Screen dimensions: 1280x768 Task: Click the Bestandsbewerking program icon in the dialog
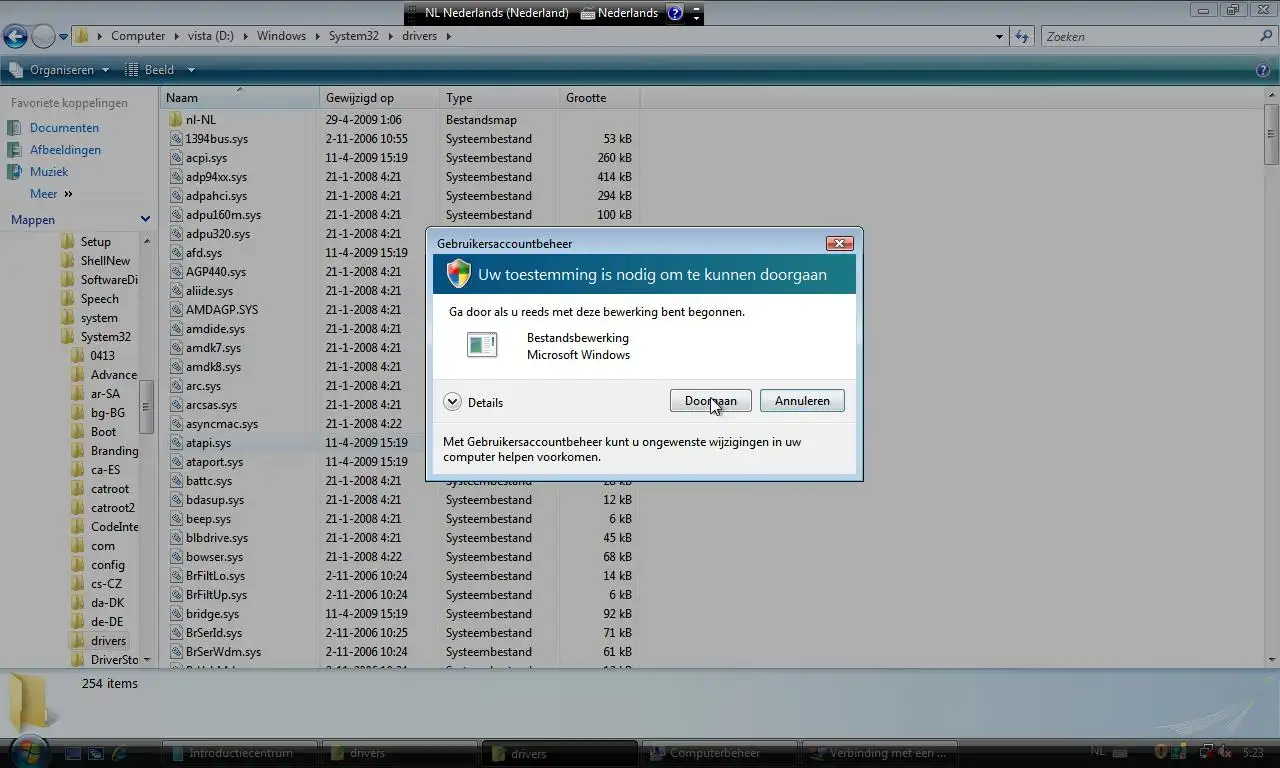click(482, 345)
